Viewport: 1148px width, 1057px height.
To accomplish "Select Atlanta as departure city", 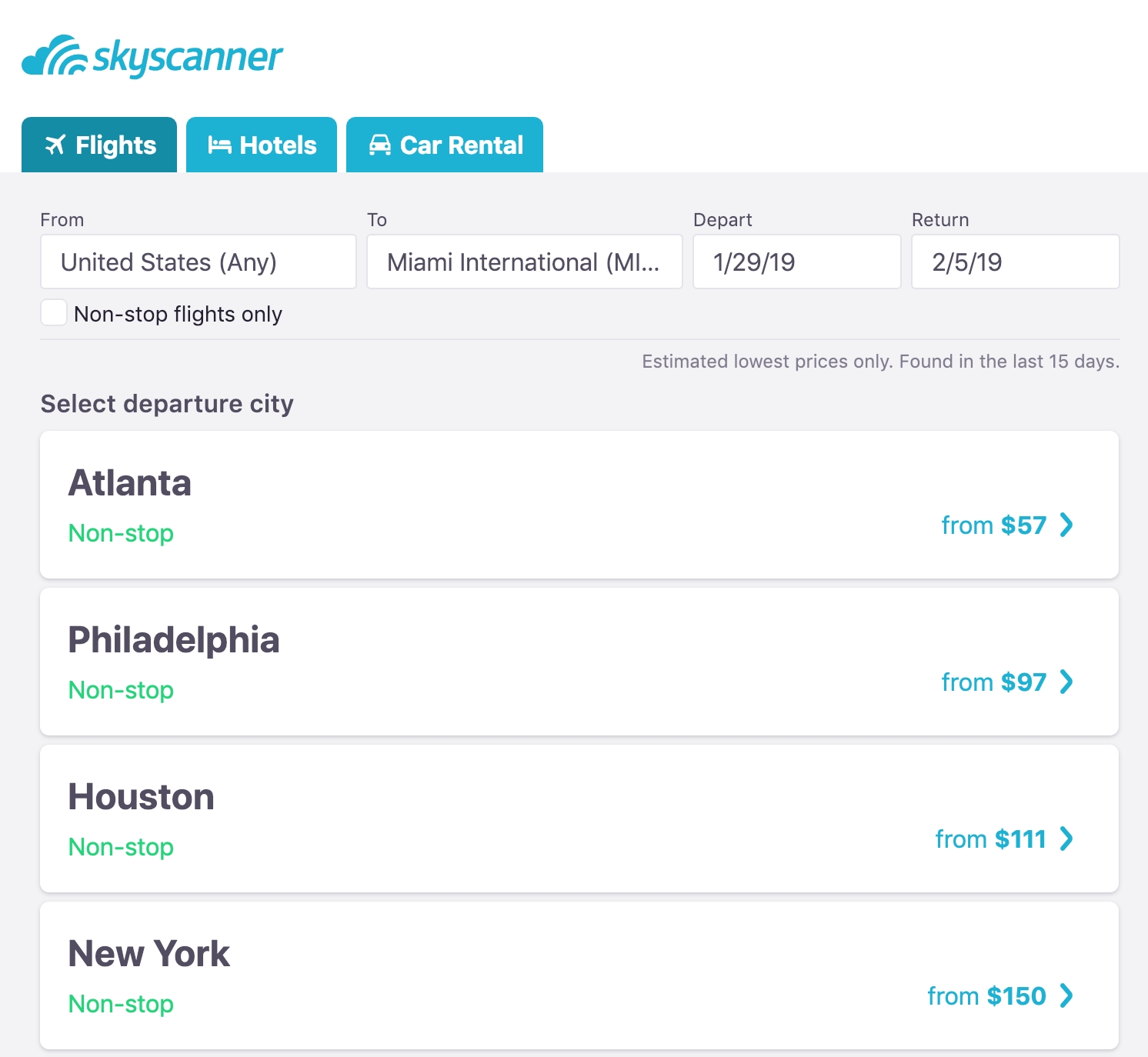I will click(x=579, y=505).
